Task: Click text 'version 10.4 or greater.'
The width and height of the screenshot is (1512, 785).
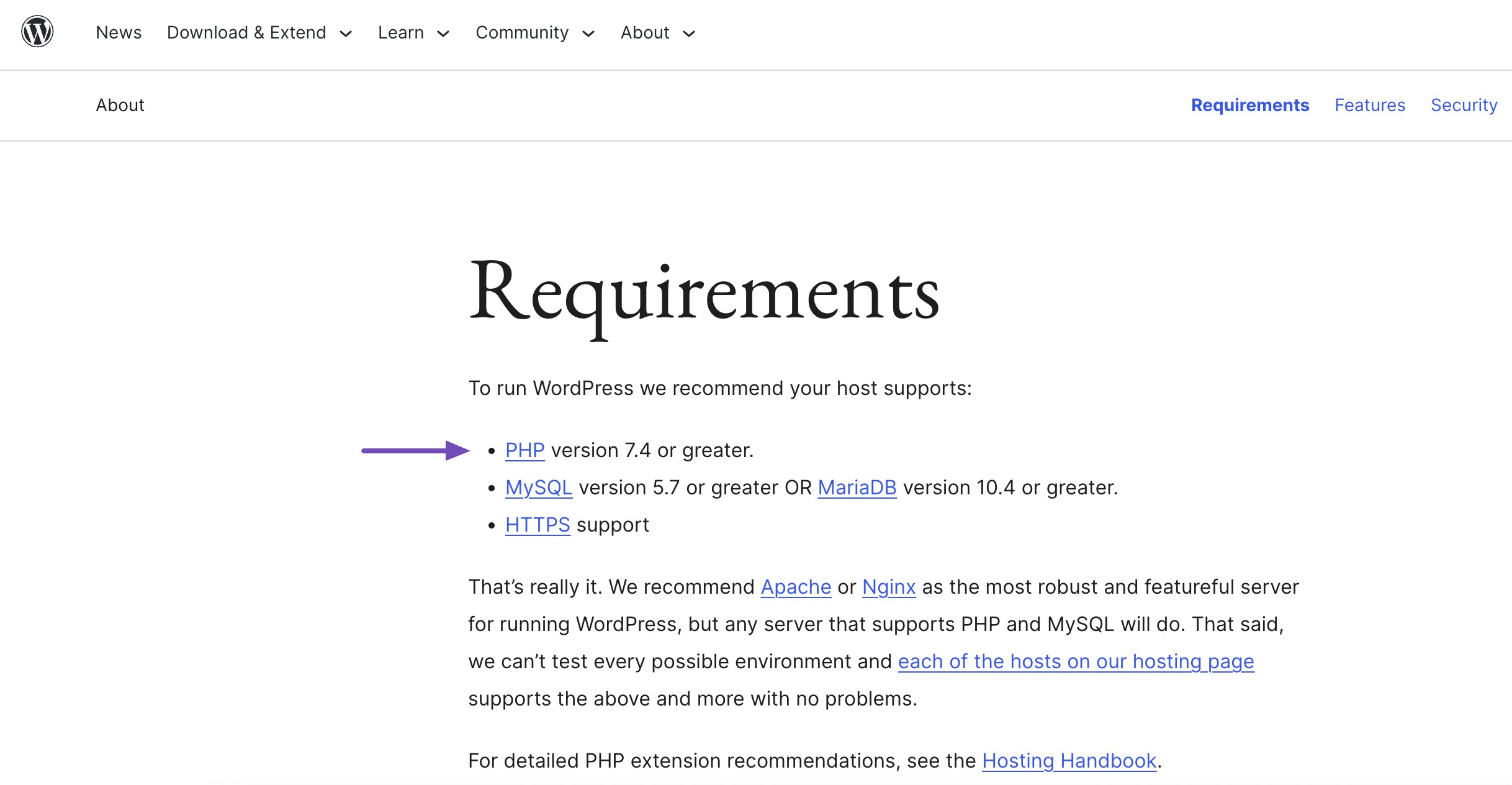Action: (1010, 488)
